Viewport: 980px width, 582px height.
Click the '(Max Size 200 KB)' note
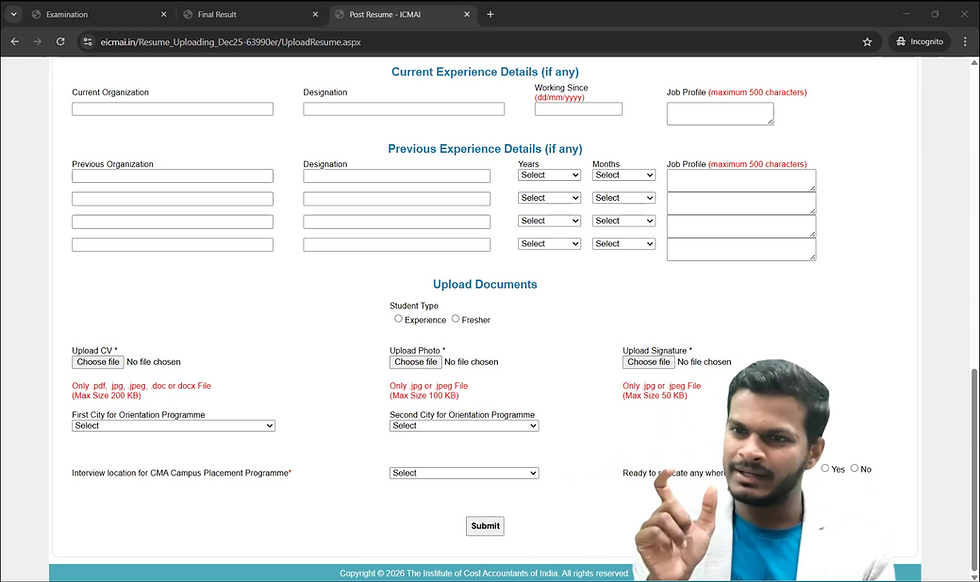106,396
